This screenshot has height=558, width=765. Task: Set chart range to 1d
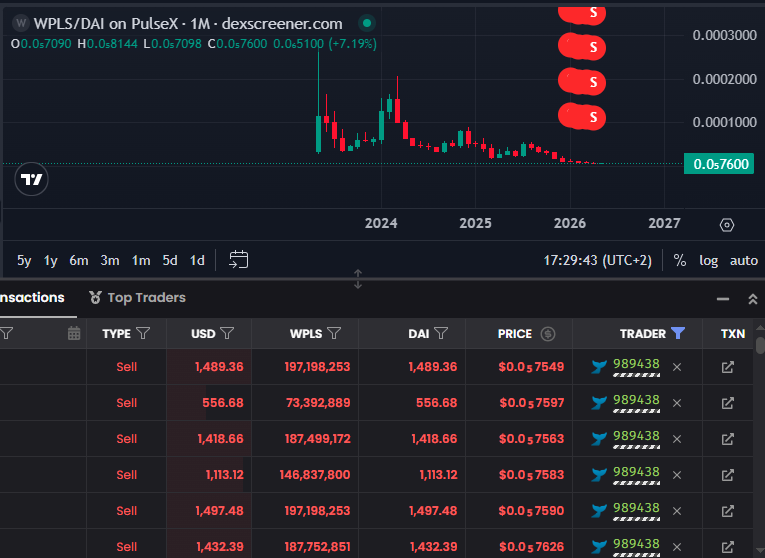(197, 260)
